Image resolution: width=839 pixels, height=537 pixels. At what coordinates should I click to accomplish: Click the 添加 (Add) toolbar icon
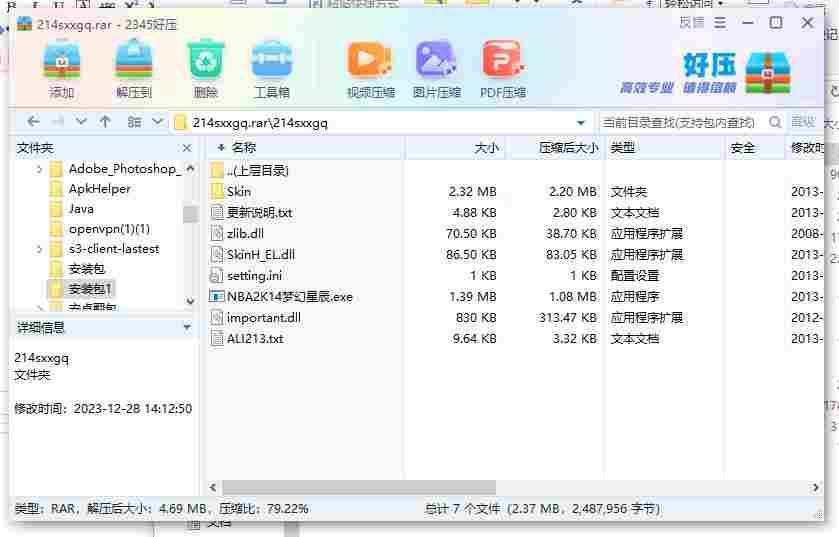[x=62, y=70]
